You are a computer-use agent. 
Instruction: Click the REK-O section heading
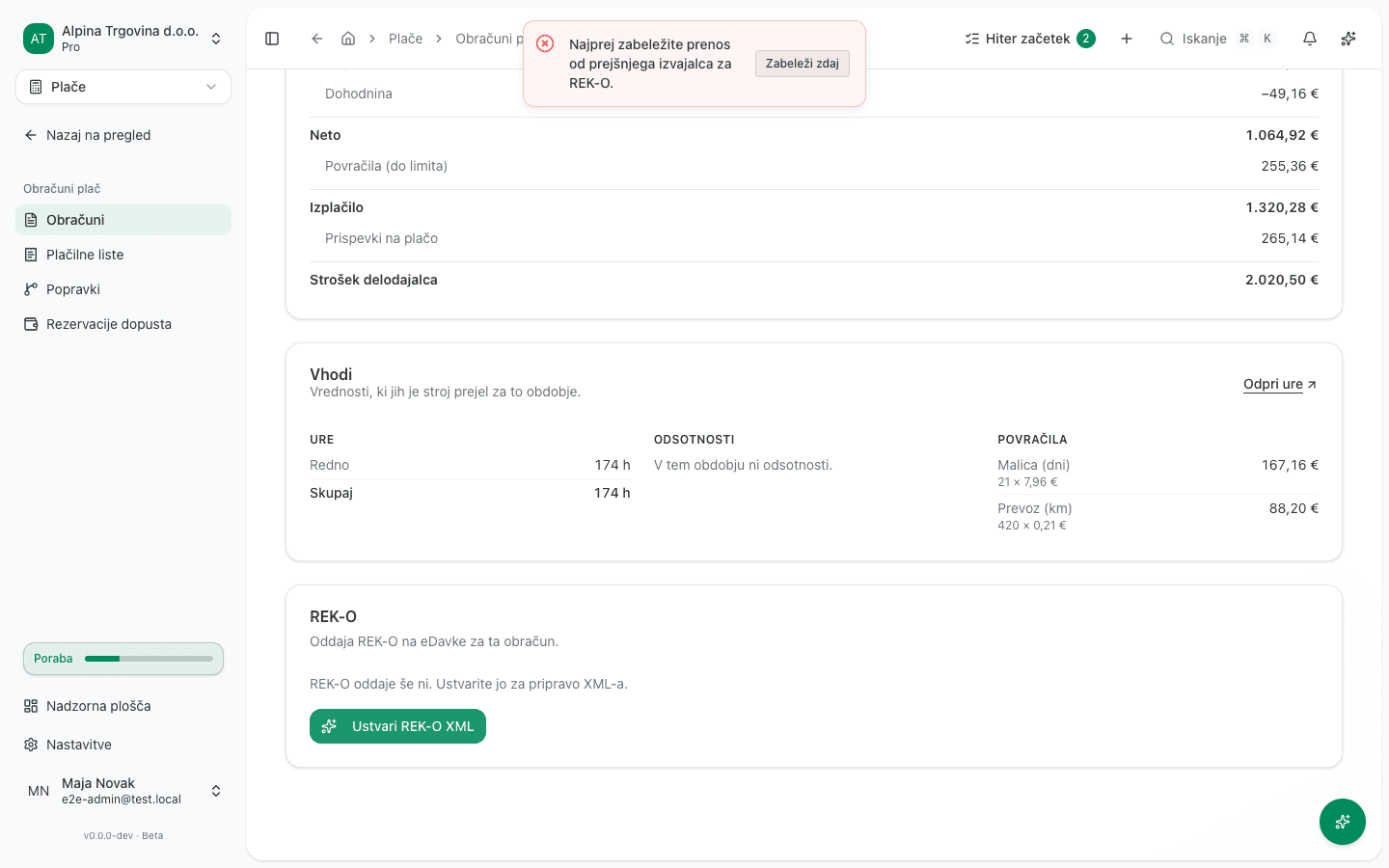(x=334, y=616)
